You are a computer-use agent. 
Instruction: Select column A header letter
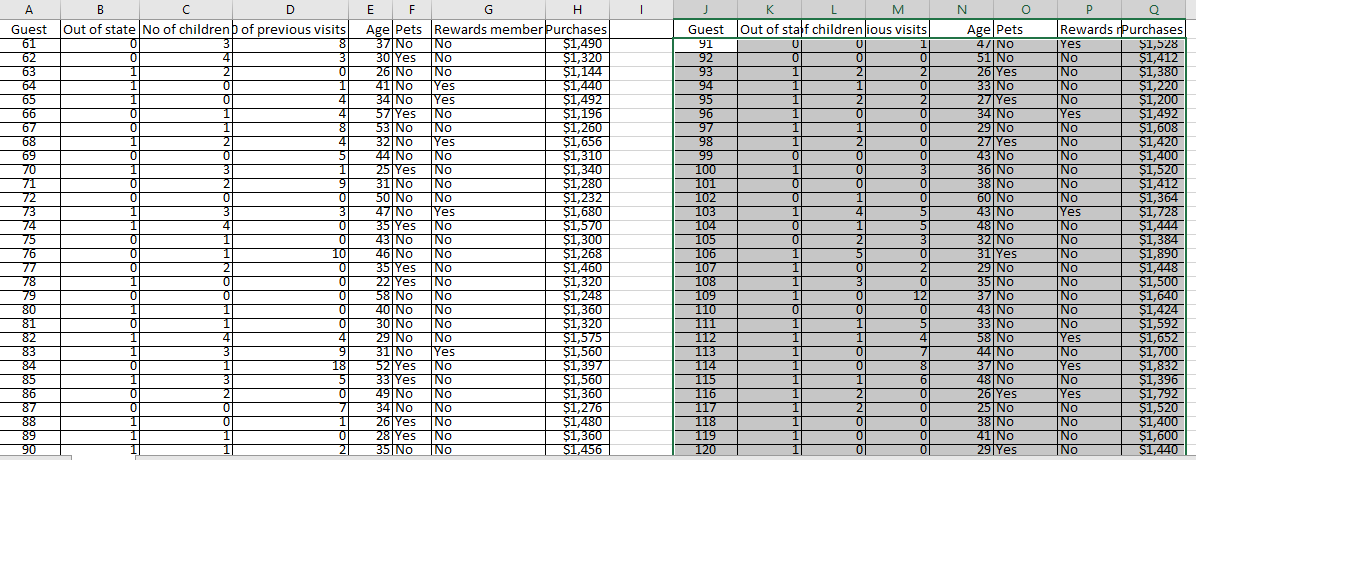click(x=27, y=10)
